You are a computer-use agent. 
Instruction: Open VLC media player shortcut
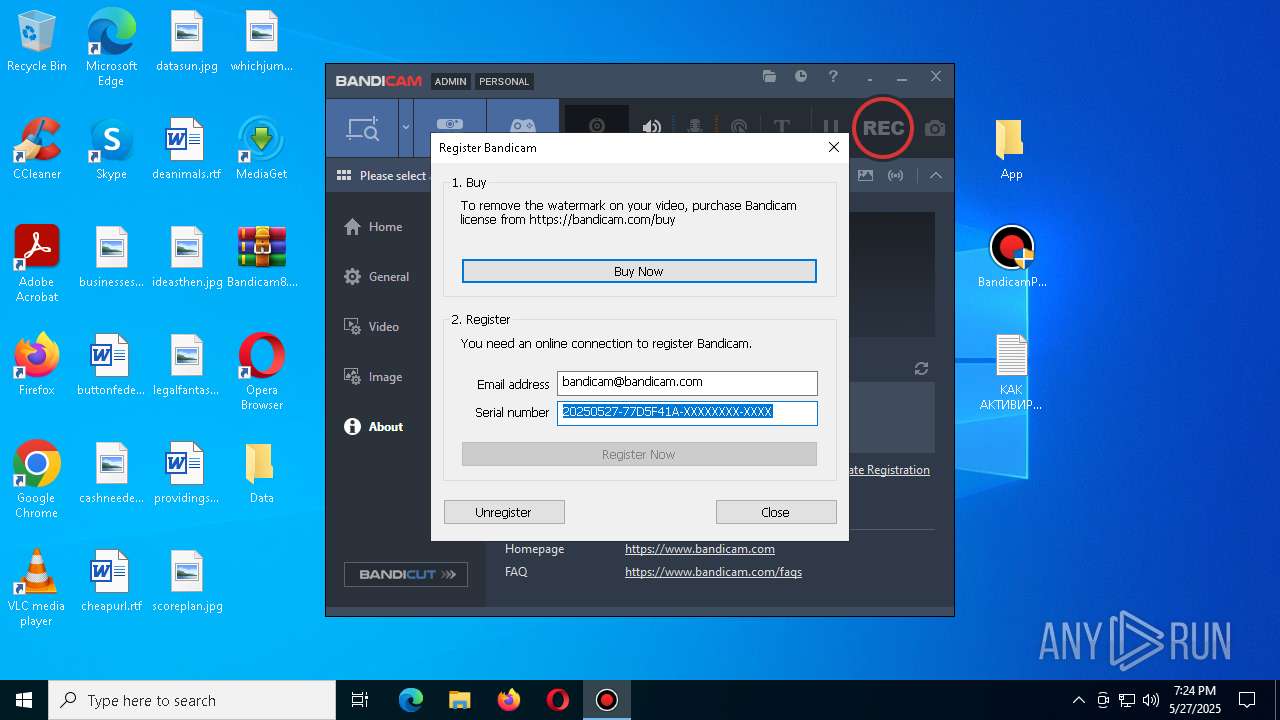point(36,588)
